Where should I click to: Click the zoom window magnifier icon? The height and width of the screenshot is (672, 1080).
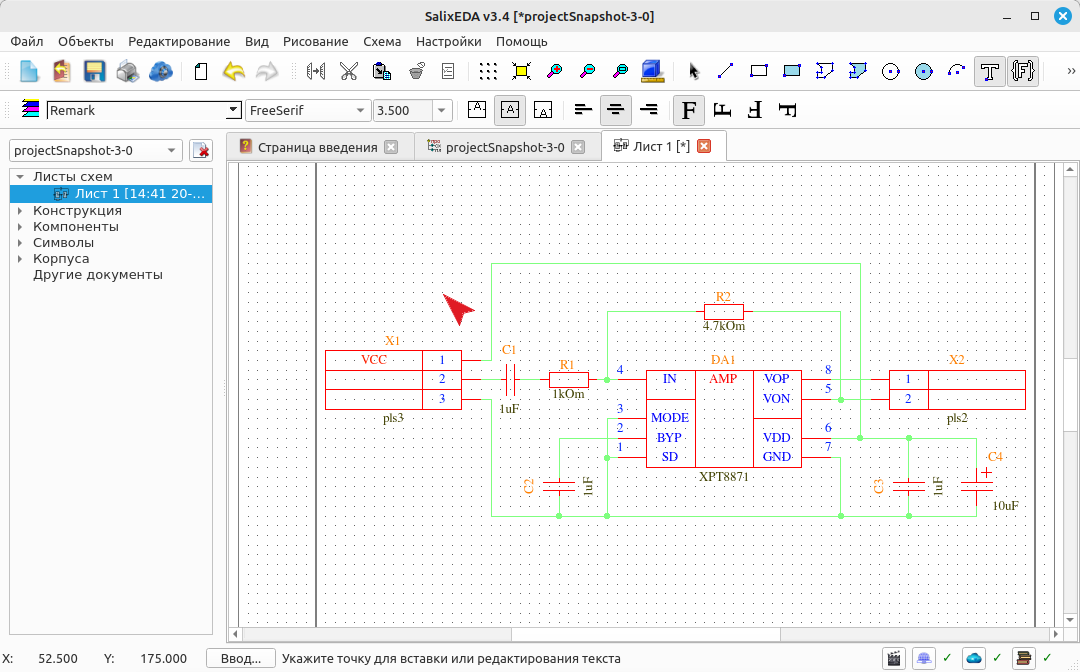coord(620,71)
